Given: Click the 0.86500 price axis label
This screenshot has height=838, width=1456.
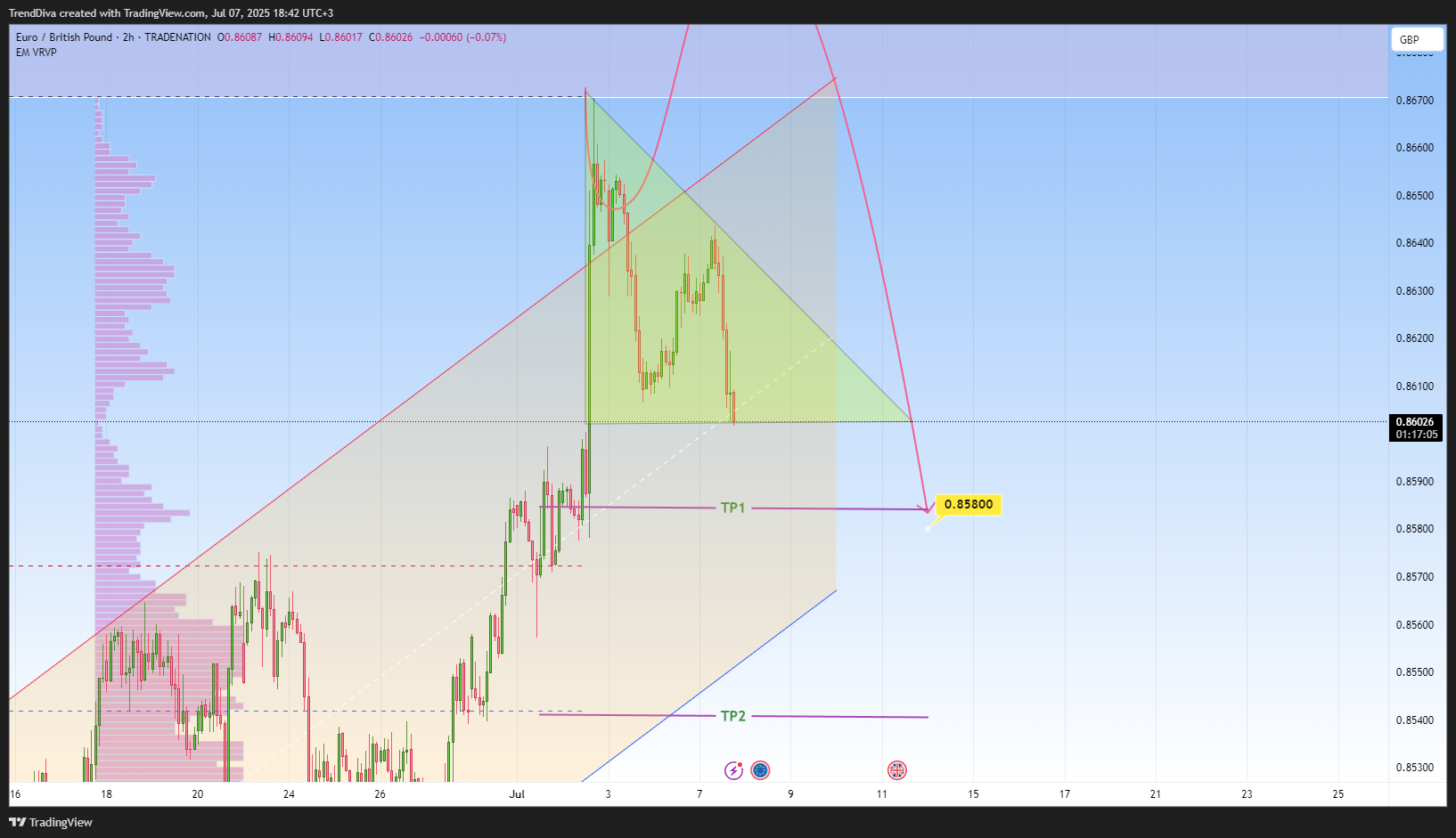Looking at the screenshot, I should pyautogui.click(x=1415, y=196).
